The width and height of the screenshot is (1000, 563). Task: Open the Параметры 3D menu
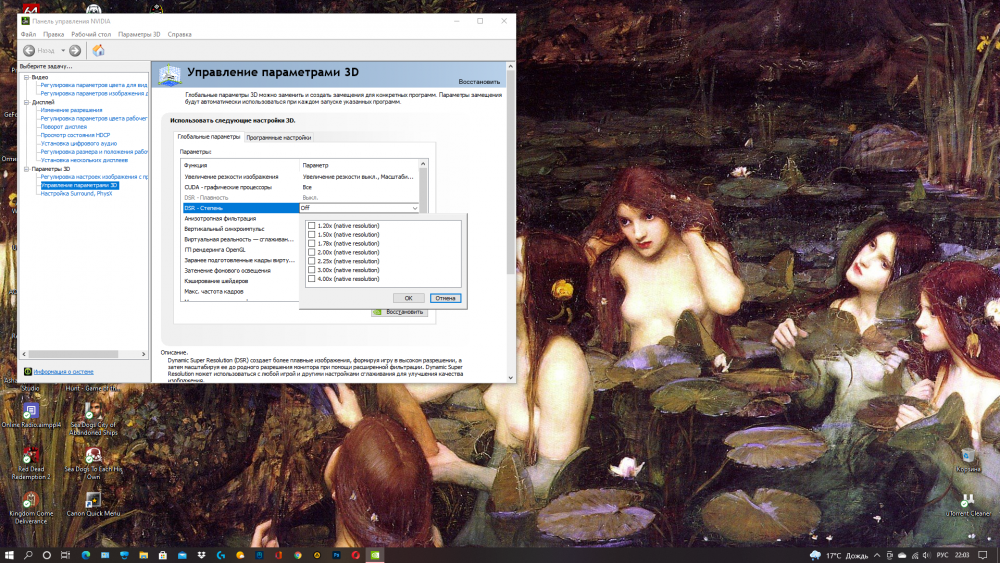pyautogui.click(x=139, y=34)
